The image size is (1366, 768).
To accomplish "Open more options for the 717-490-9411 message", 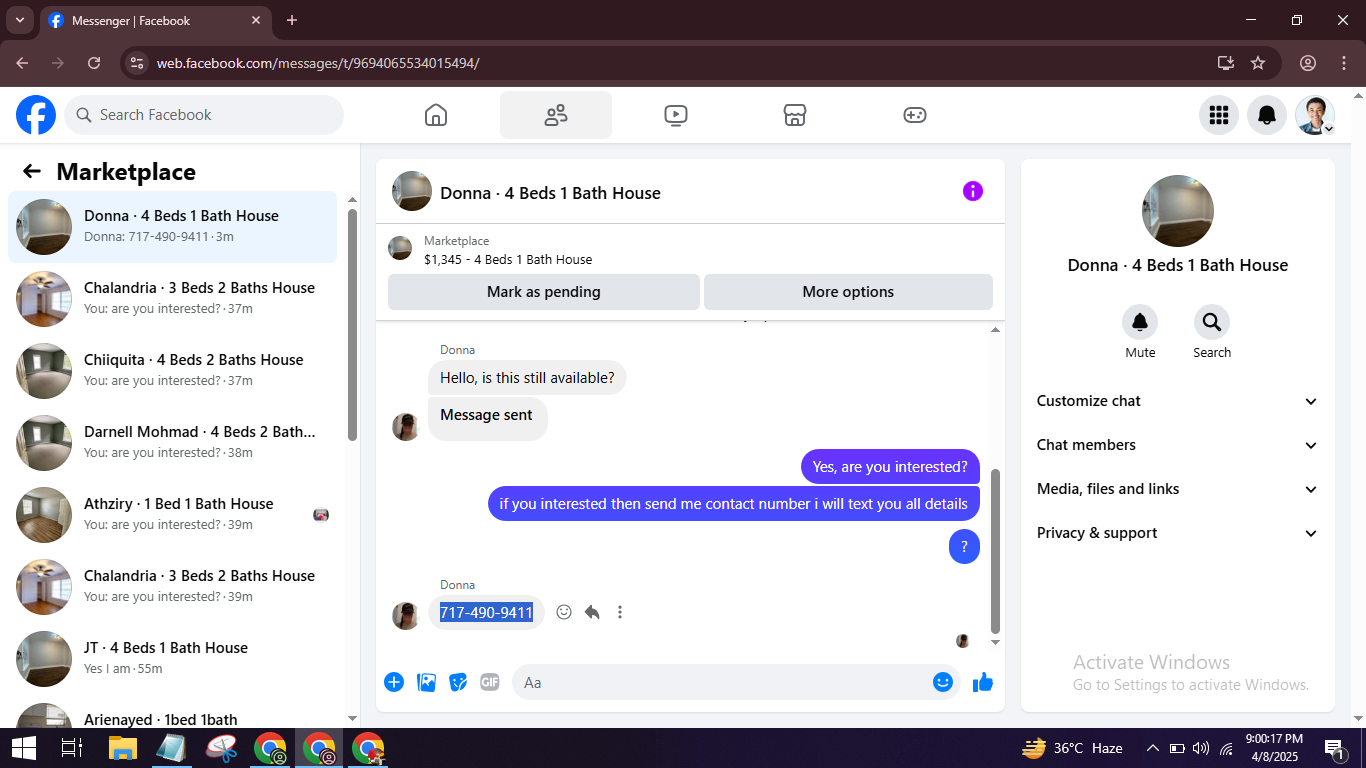I will click(620, 612).
